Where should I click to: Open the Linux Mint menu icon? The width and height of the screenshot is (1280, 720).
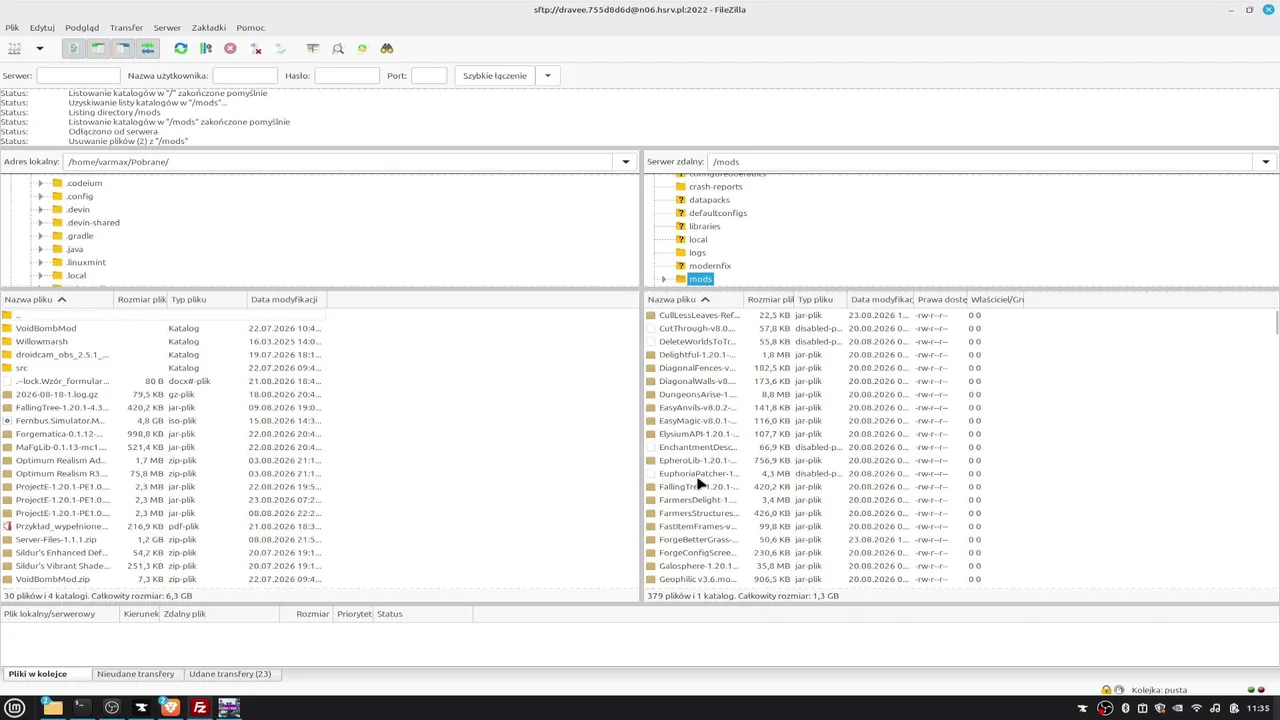(15, 708)
